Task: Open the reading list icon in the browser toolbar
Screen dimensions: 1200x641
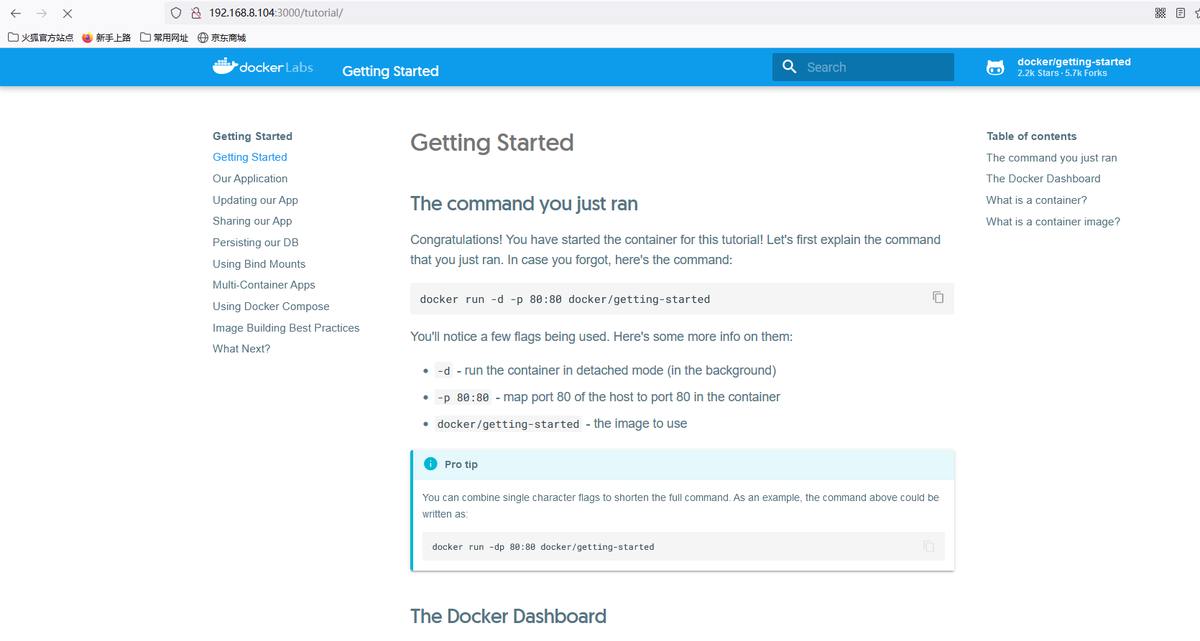Action: [1182, 12]
